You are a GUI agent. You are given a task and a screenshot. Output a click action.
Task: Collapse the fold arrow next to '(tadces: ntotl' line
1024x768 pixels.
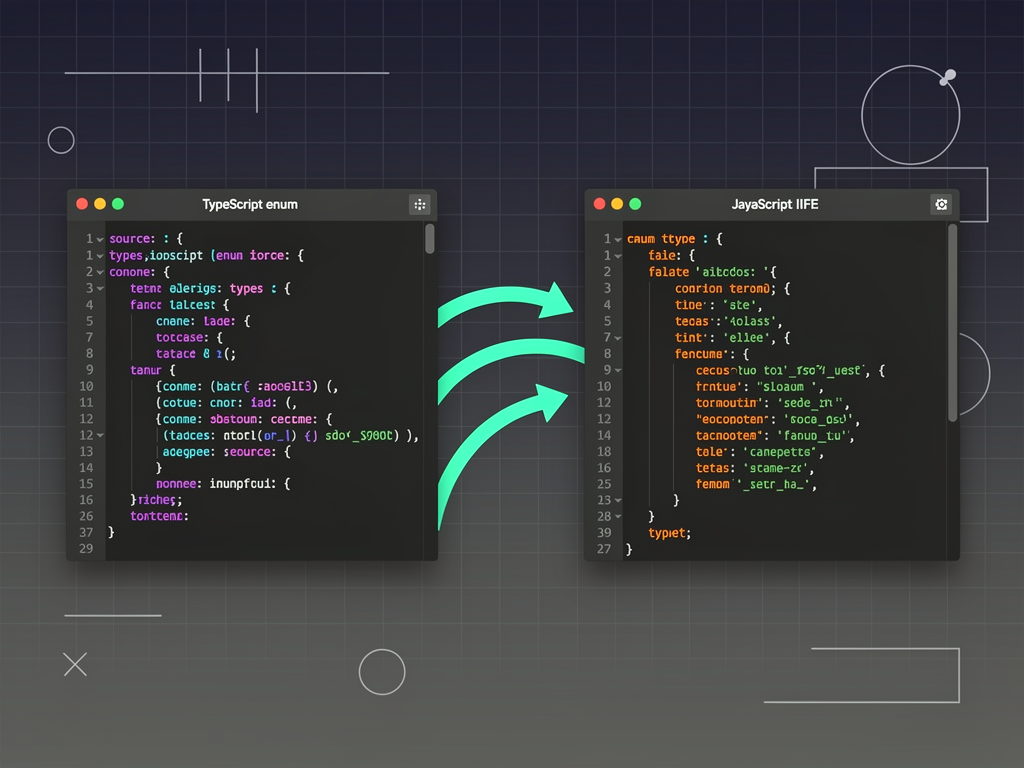pyautogui.click(x=100, y=436)
